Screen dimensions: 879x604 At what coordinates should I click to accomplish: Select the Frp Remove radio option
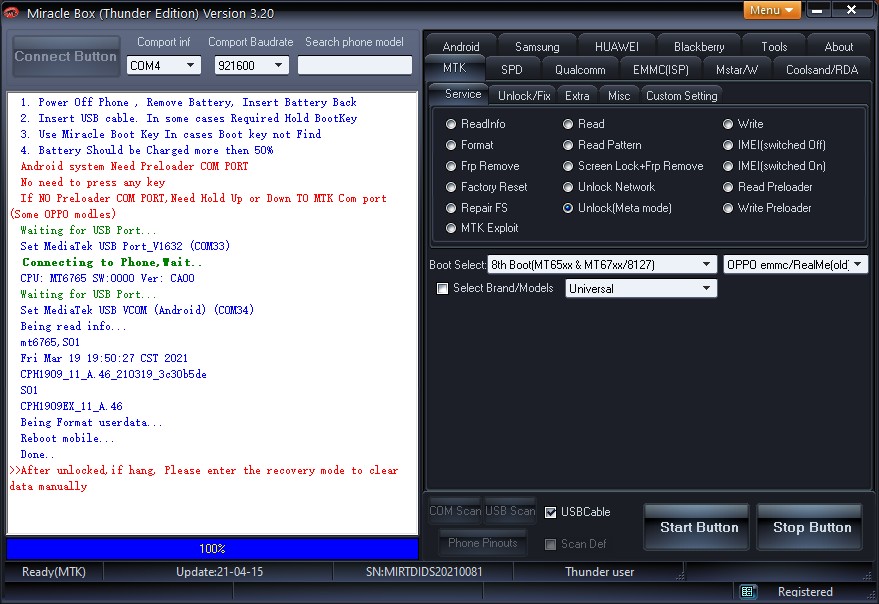(483, 165)
